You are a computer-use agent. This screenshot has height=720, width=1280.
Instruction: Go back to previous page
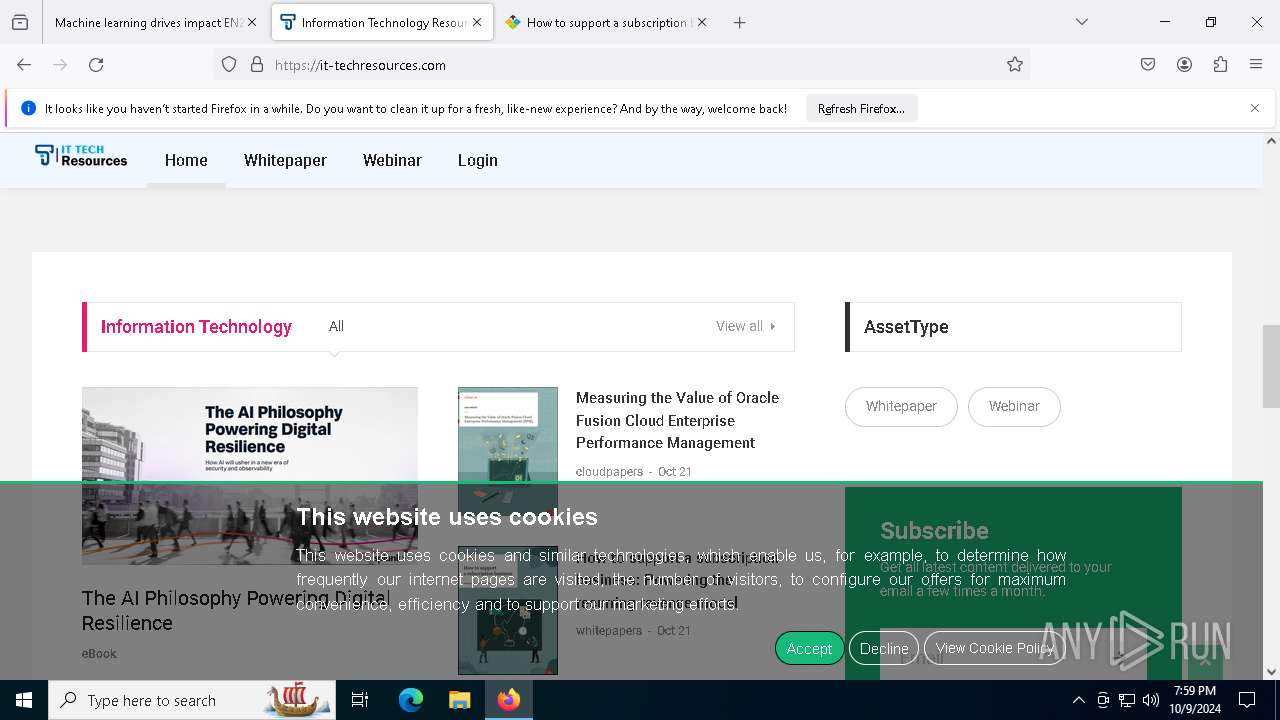(x=24, y=65)
